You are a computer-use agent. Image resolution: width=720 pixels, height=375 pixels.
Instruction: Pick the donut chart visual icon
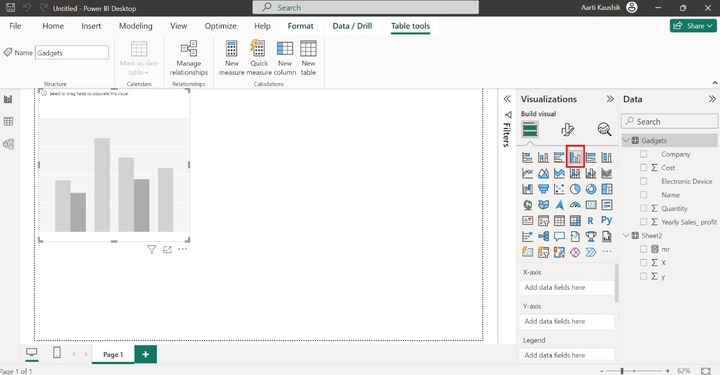[591, 189]
